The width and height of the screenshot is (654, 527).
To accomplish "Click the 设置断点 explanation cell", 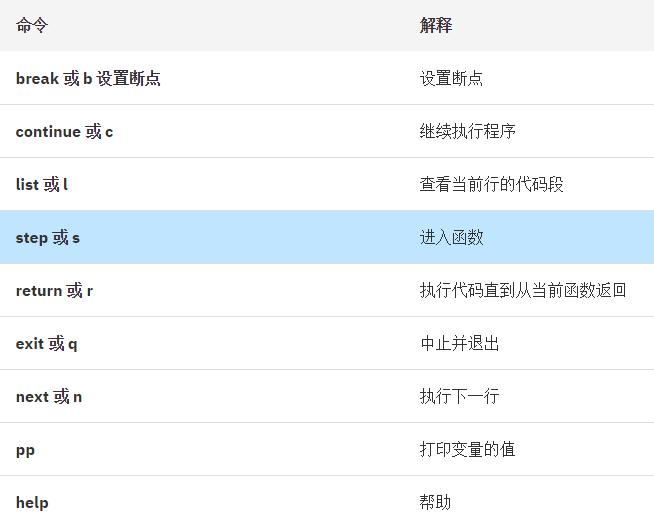I will pos(451,78).
